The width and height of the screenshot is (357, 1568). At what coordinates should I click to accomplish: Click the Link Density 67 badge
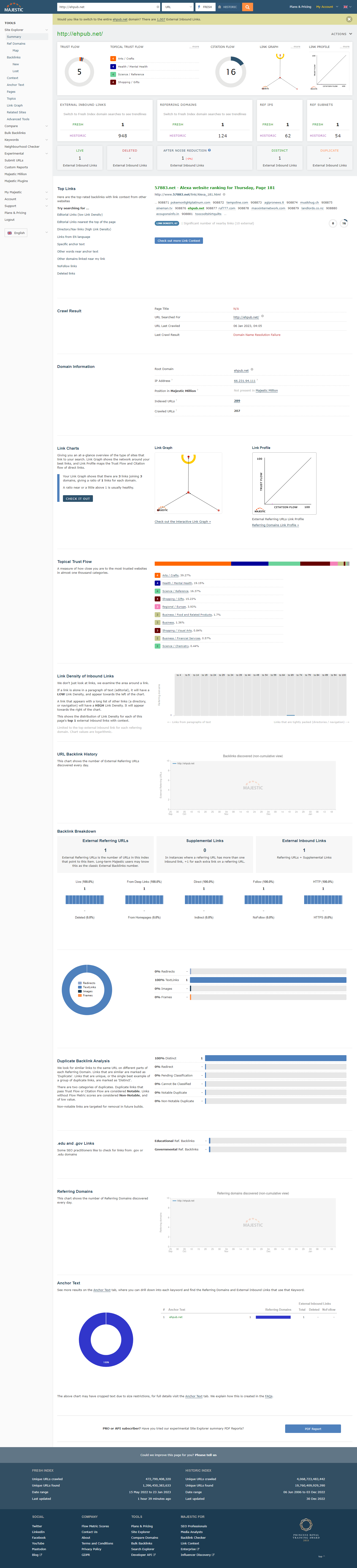coord(167,223)
